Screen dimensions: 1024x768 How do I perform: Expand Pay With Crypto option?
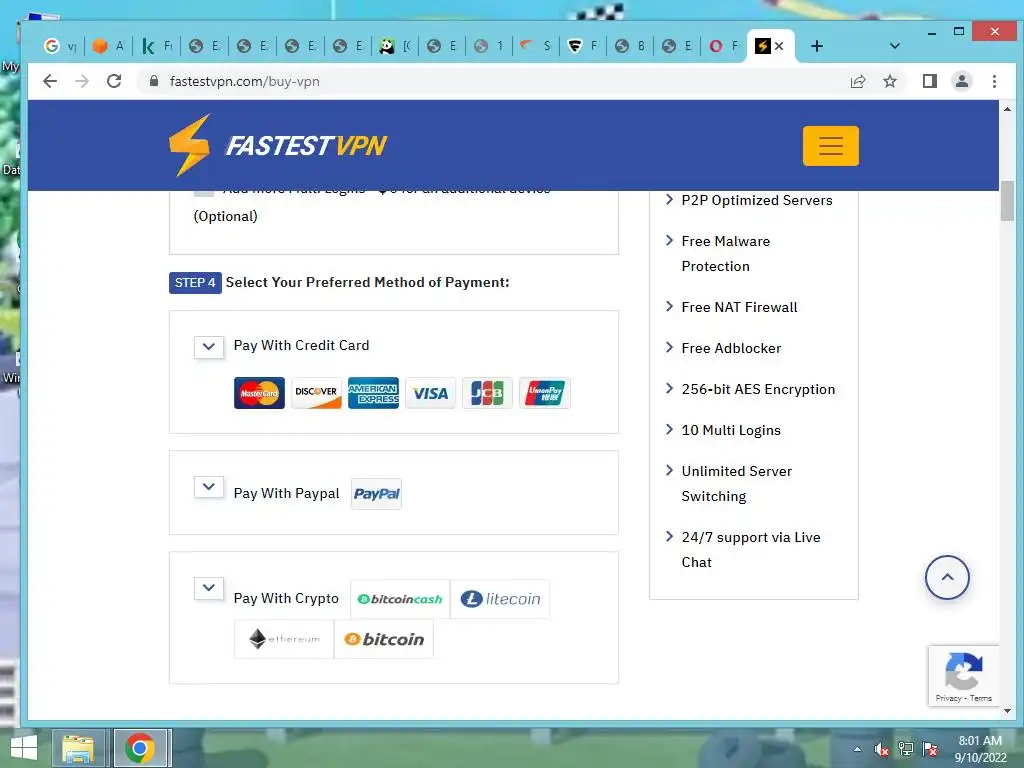209,588
